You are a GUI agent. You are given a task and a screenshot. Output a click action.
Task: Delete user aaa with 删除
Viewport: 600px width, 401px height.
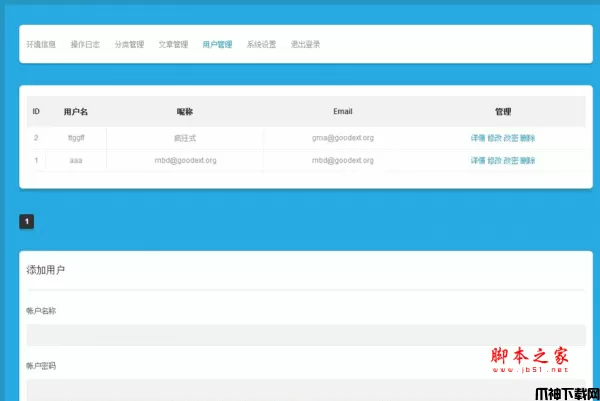527,161
